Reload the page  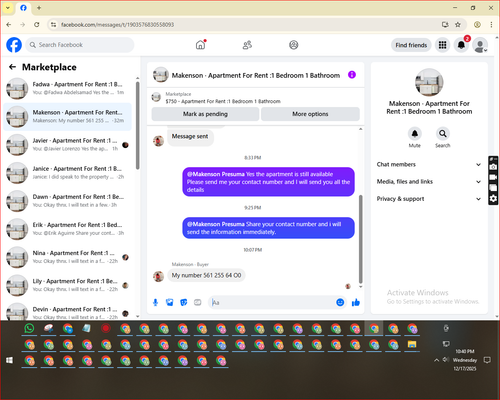tap(37, 24)
